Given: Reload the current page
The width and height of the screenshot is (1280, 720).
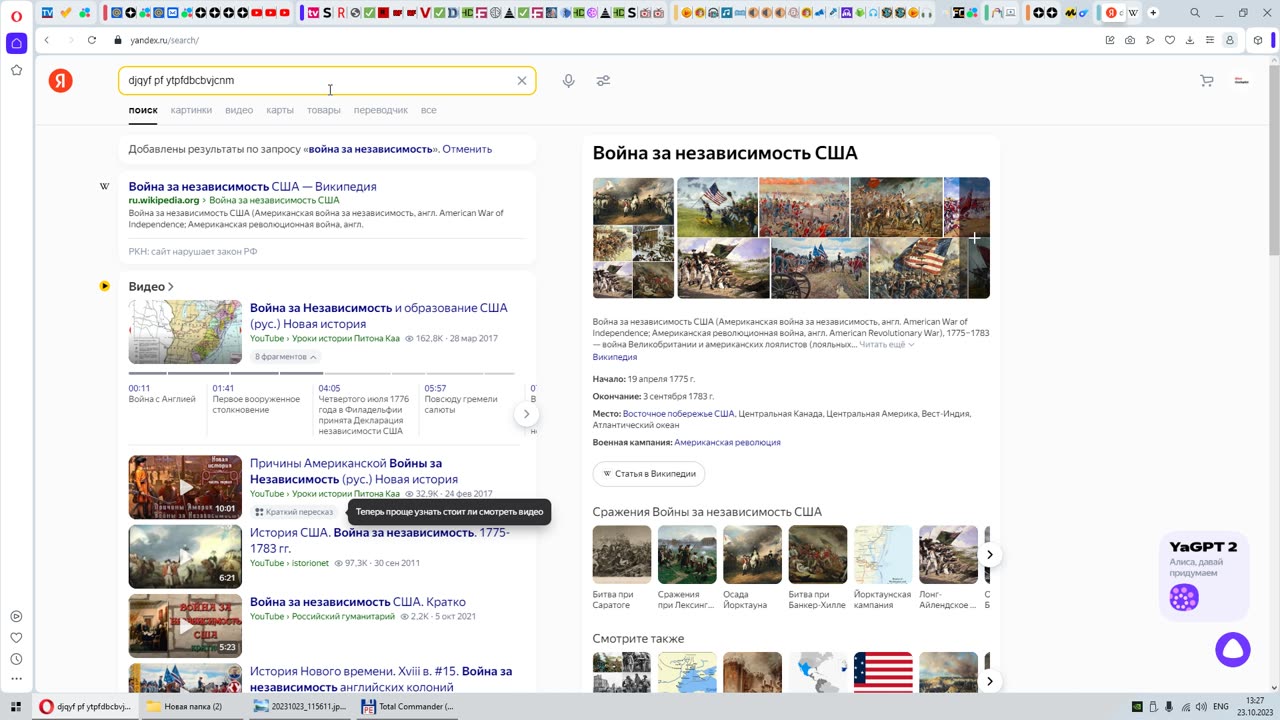Looking at the screenshot, I should point(92,40).
